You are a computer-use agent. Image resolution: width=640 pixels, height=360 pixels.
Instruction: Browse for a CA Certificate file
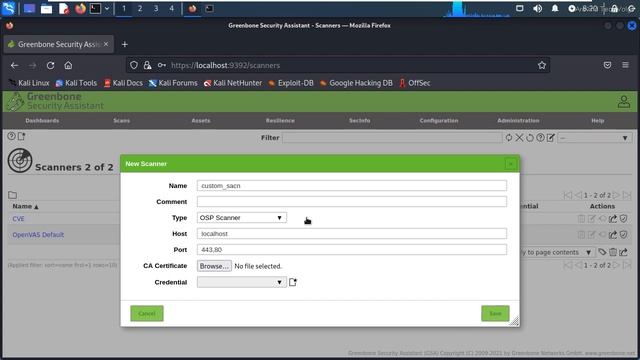click(214, 266)
